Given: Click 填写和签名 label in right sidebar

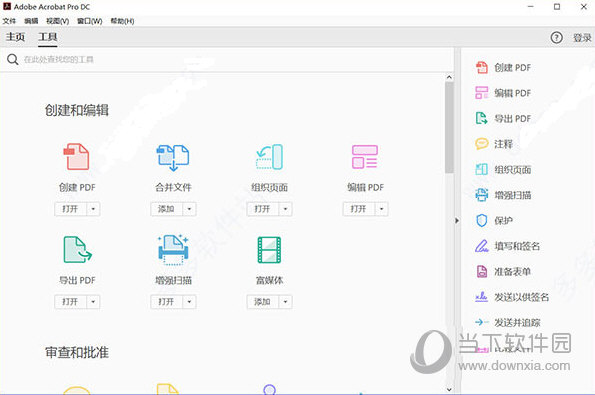Looking at the screenshot, I should 517,246.
